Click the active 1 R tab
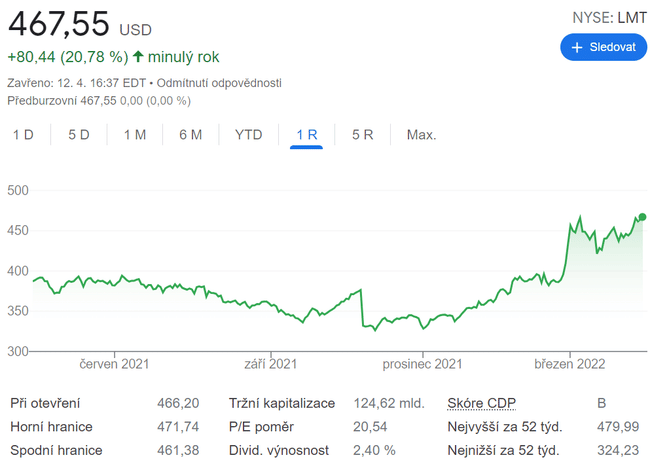650x466 pixels. 306,135
